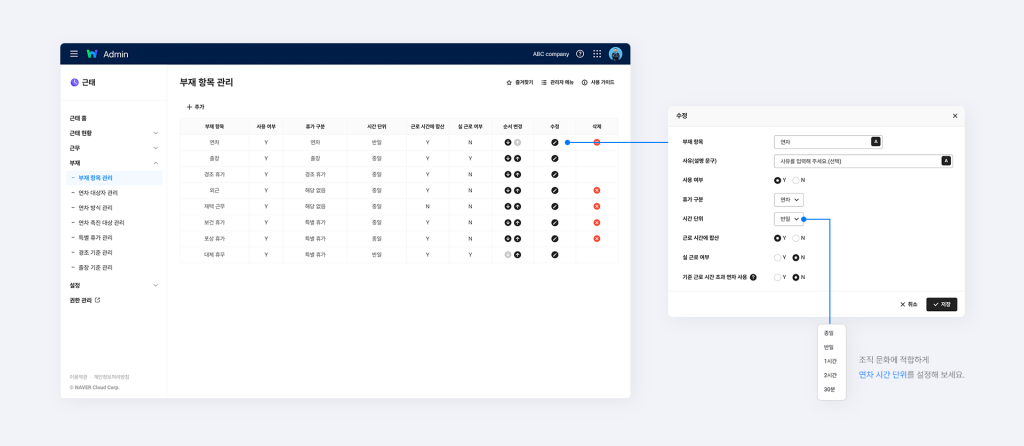Image resolution: width=1024 pixels, height=446 pixels.
Task: Open the 시간 단위 dropdown showing 반일
Action: click(789, 219)
